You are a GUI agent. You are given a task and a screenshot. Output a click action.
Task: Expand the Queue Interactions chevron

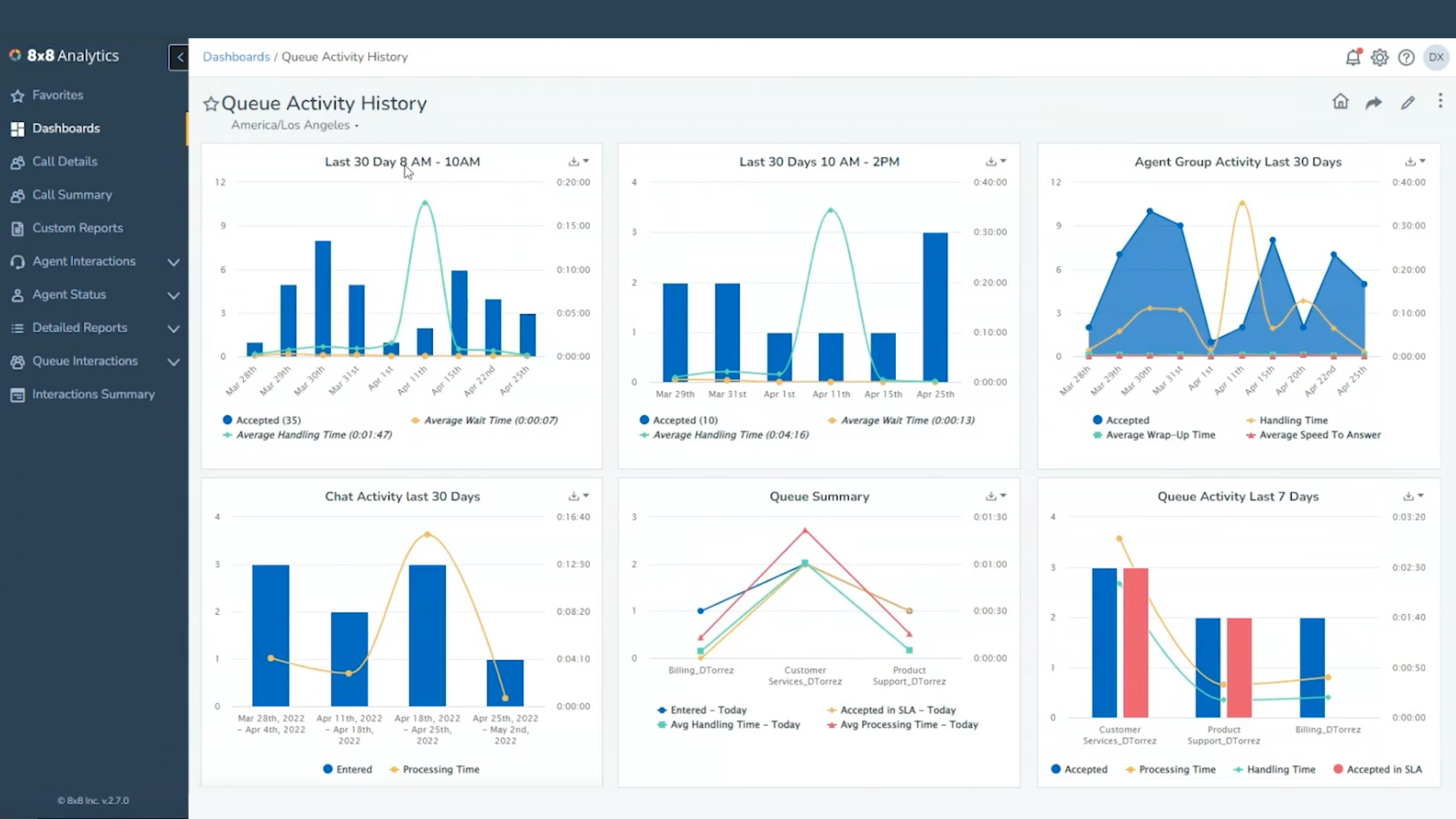(174, 362)
